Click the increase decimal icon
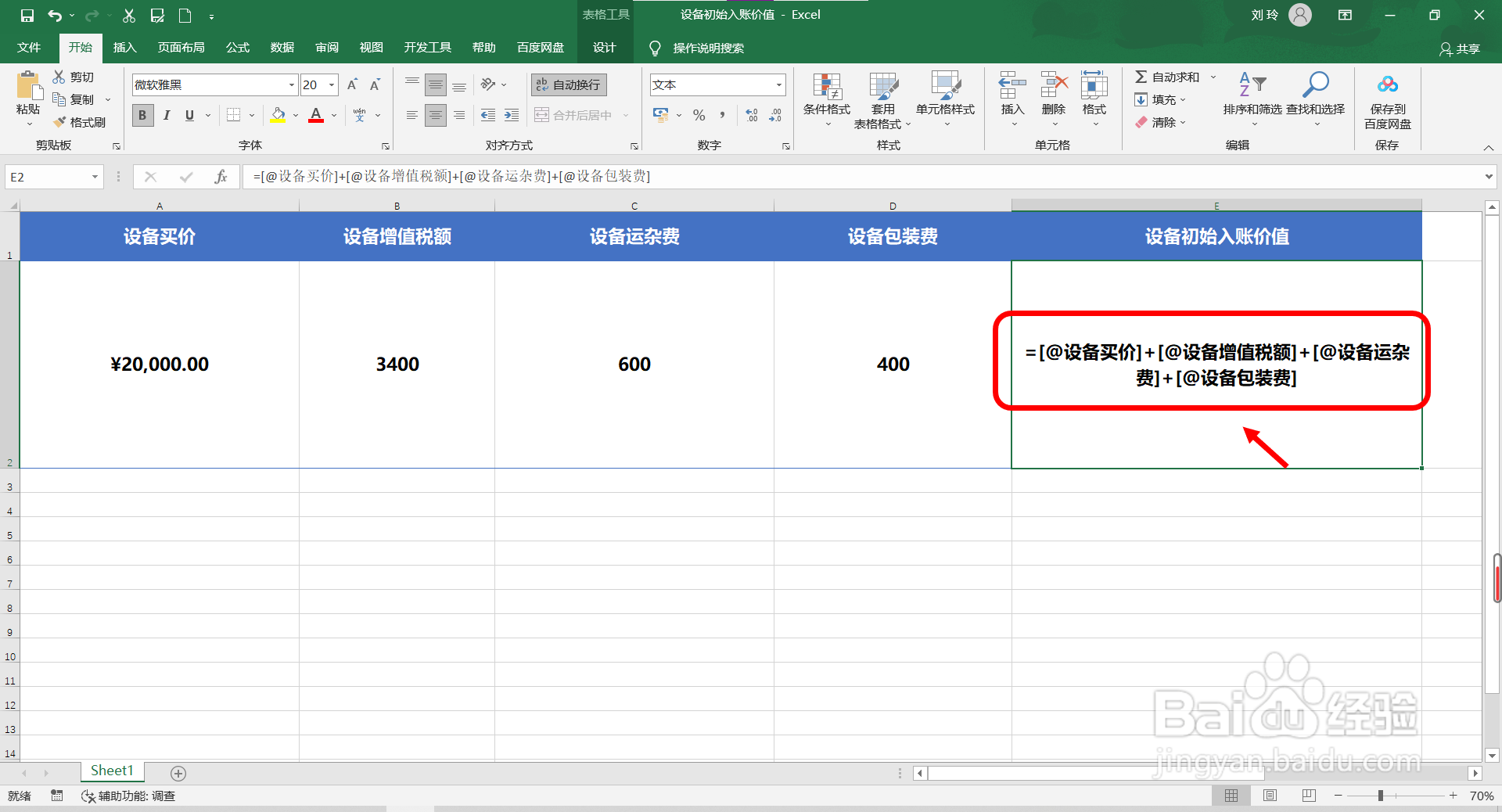Viewport: 1502px width, 812px height. click(752, 115)
